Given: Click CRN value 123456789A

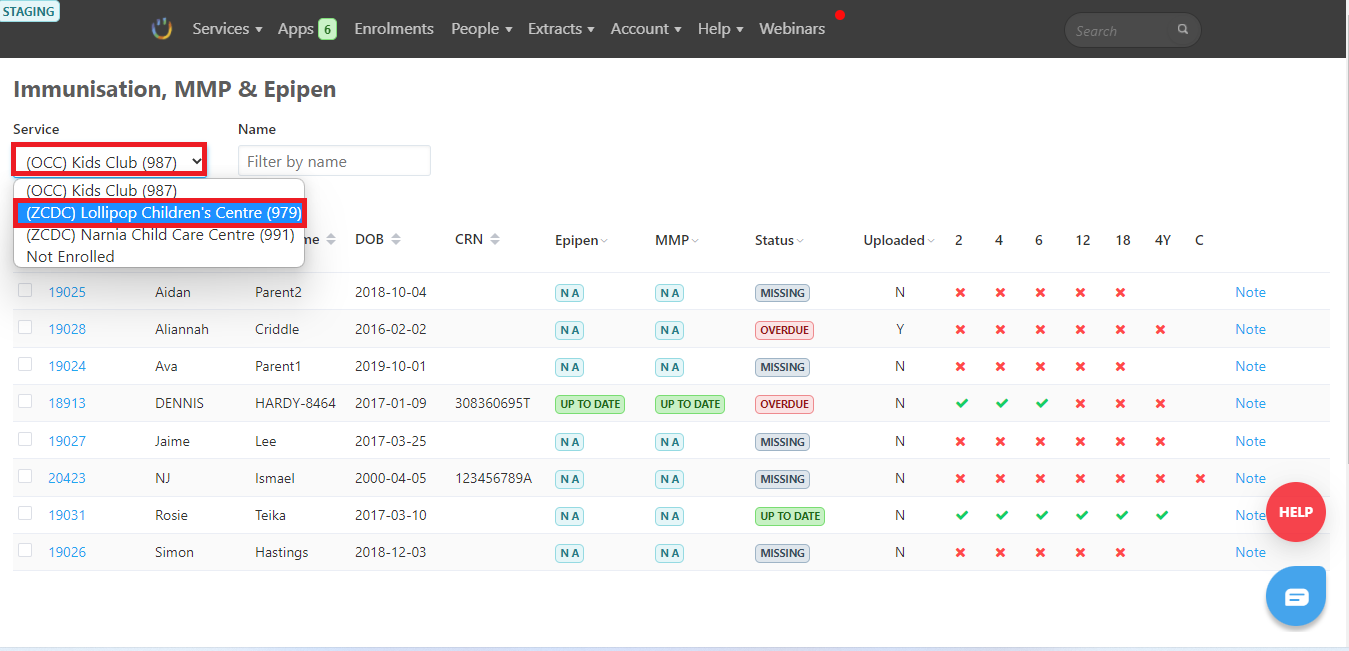Looking at the screenshot, I should [x=494, y=479].
